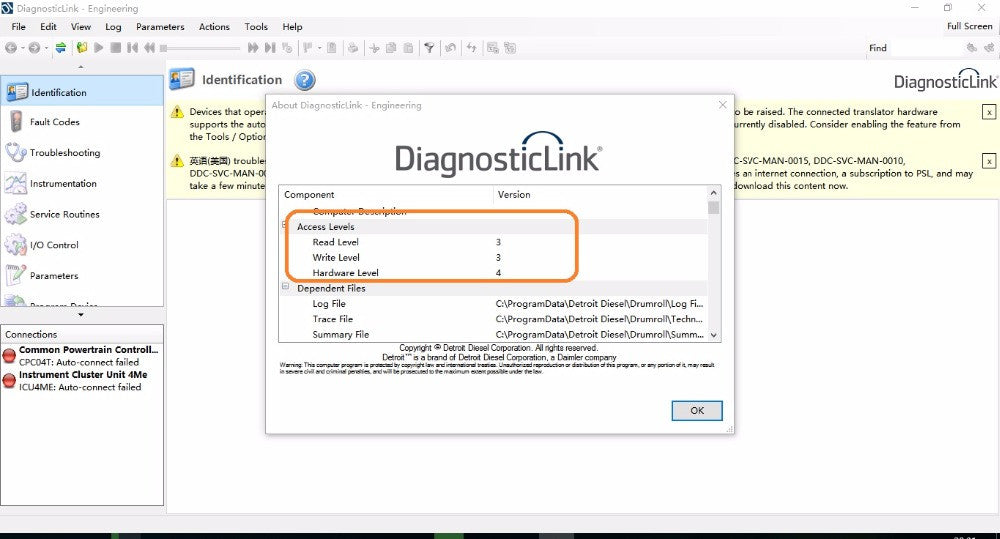Click the Full Screen button
1000x539 pixels.
tap(969, 26)
